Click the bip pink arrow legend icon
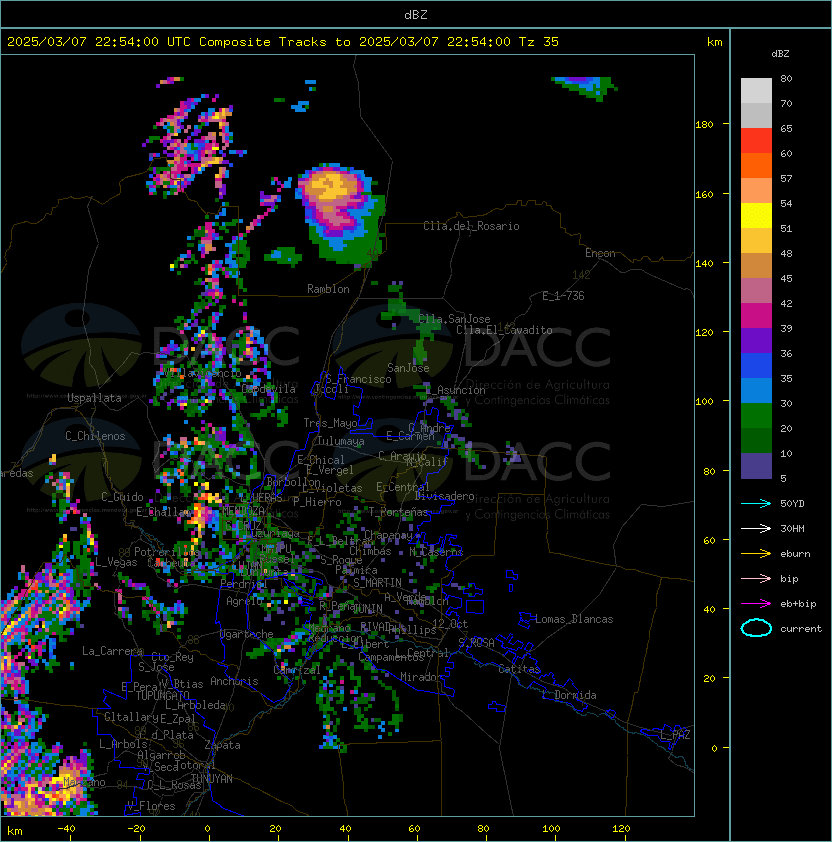This screenshot has width=832, height=842. [x=756, y=578]
